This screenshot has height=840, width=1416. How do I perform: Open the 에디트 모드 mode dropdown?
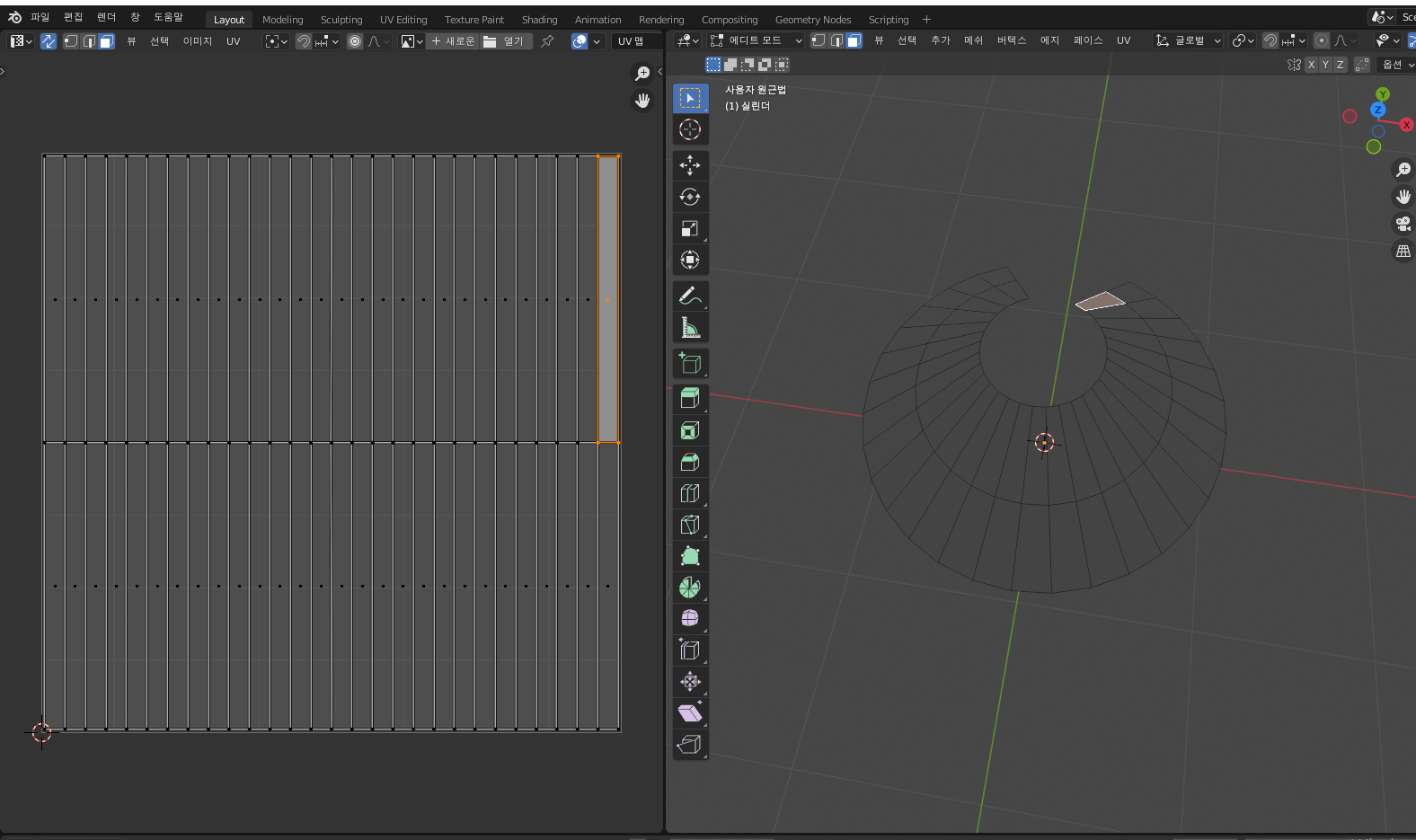756,40
